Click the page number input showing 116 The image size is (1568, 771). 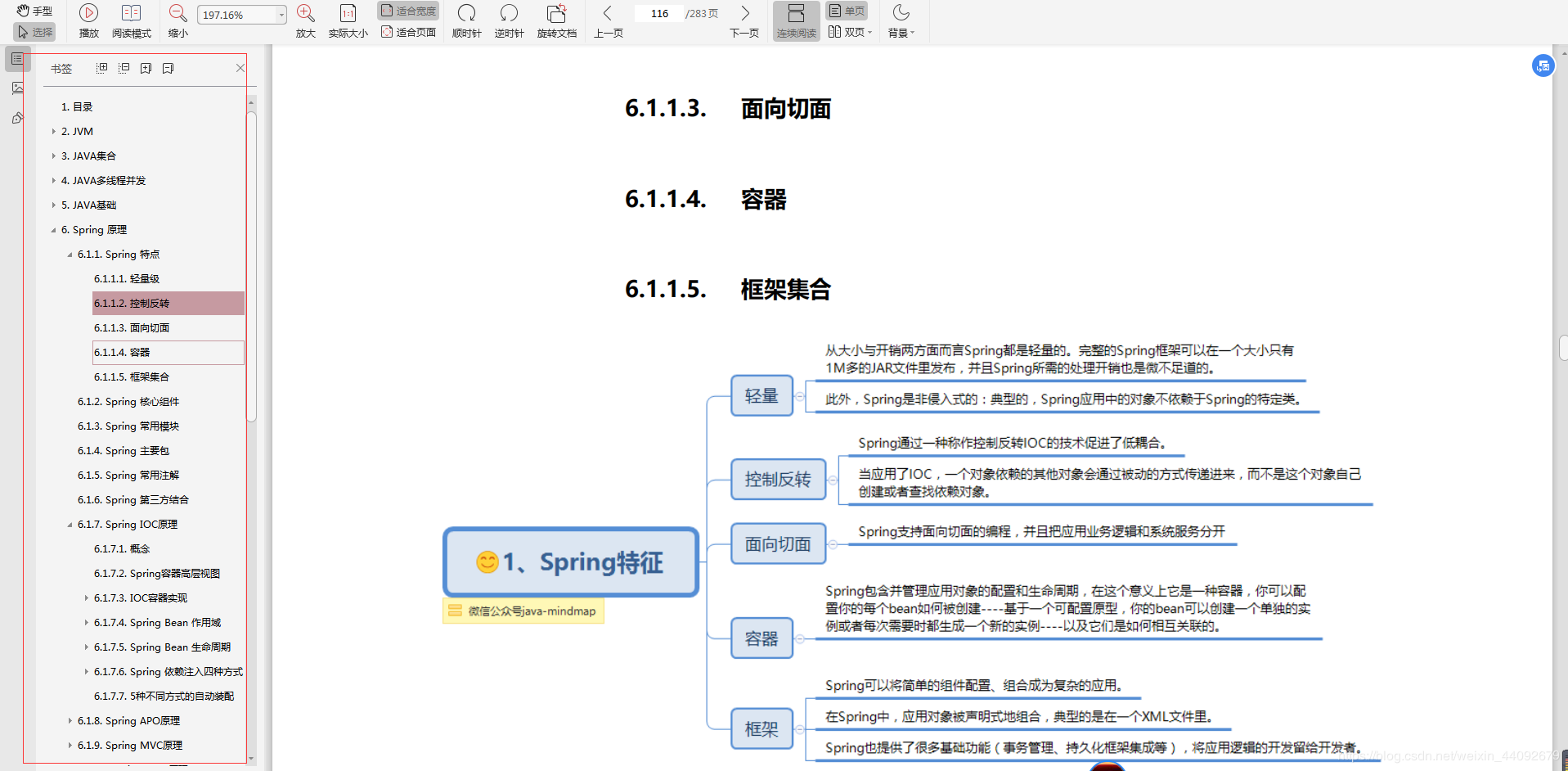[658, 13]
